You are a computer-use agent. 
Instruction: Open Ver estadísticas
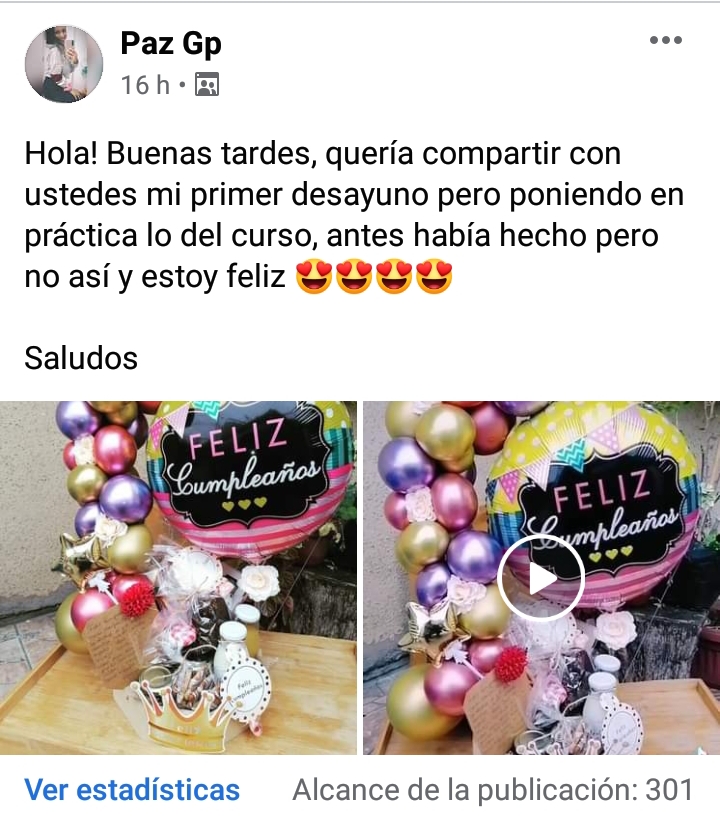point(132,790)
